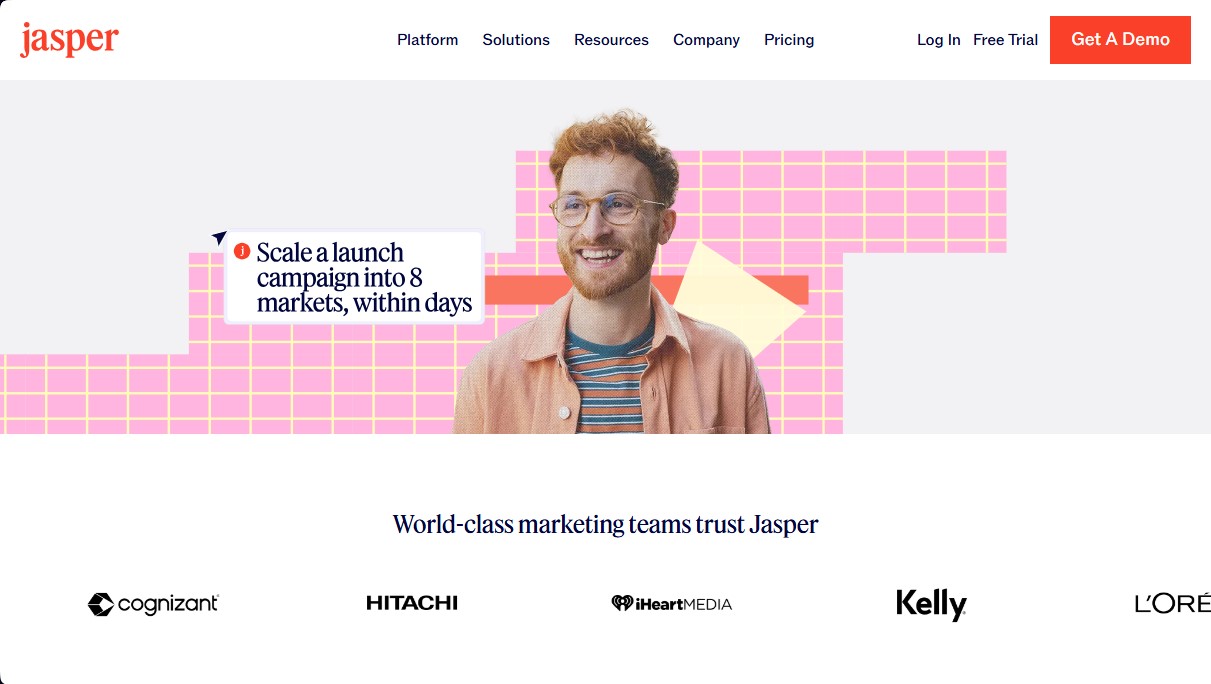Click the 'Scale a launch campaign' callout card

pyautogui.click(x=354, y=277)
